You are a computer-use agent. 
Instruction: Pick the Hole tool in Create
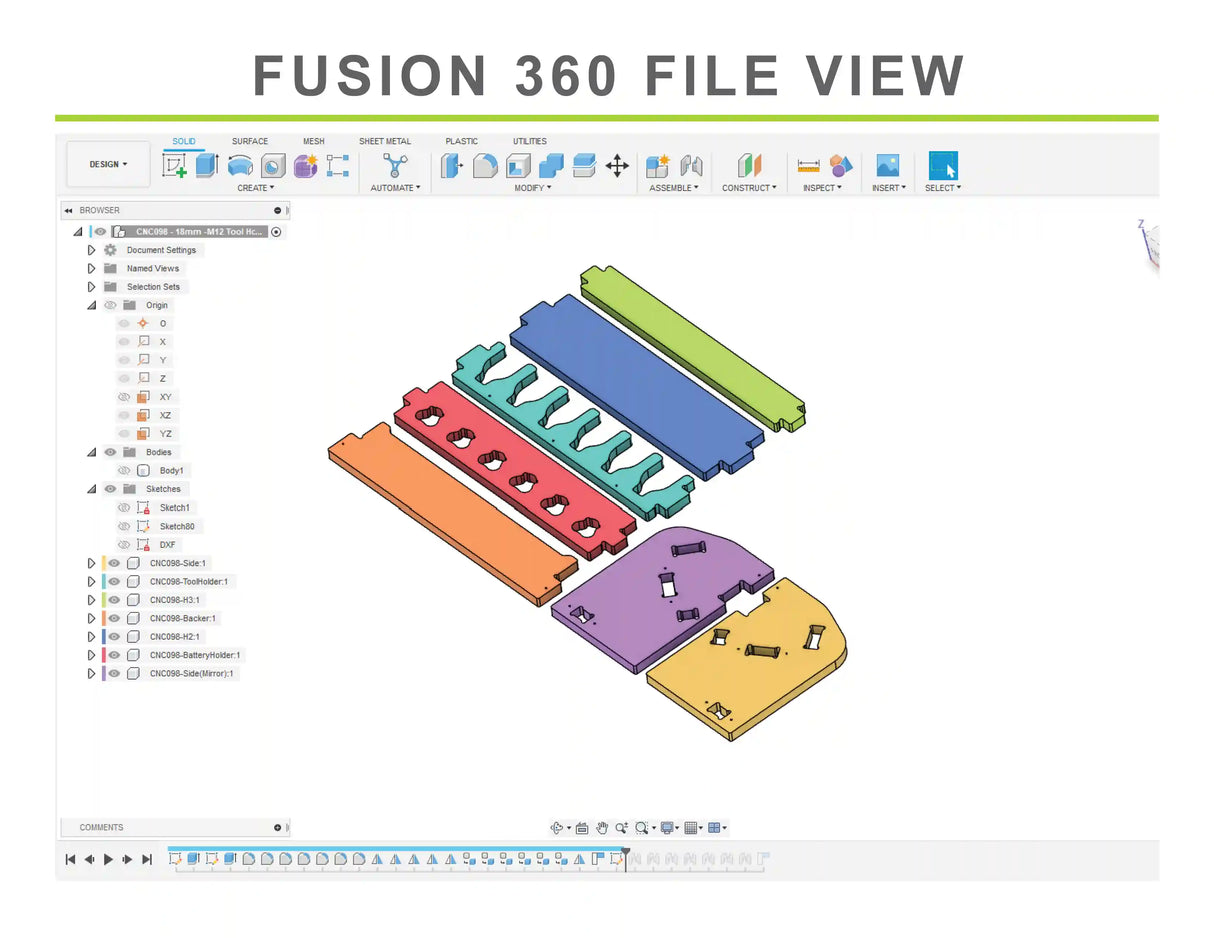tap(273, 166)
